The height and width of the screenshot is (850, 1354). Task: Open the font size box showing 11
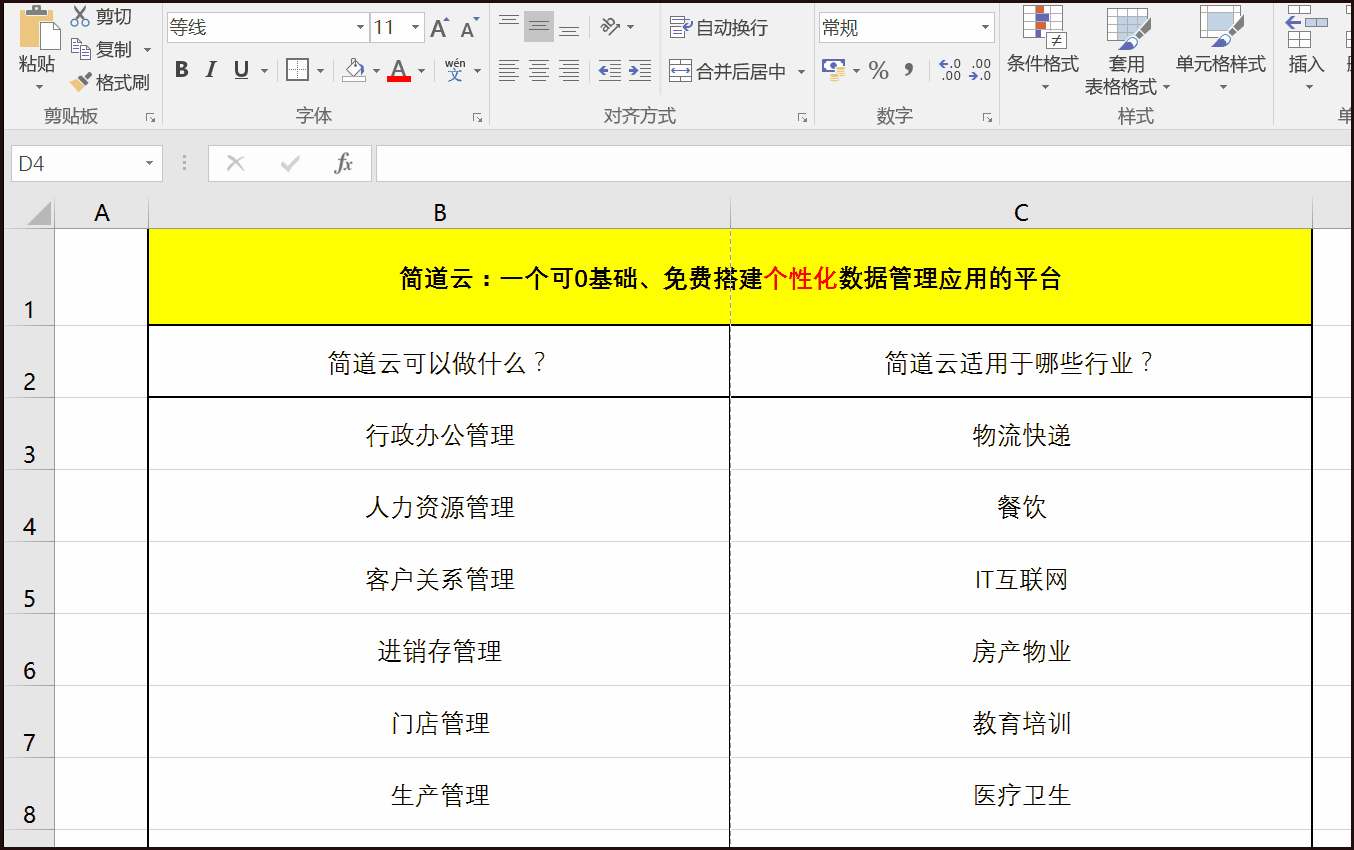tap(397, 27)
